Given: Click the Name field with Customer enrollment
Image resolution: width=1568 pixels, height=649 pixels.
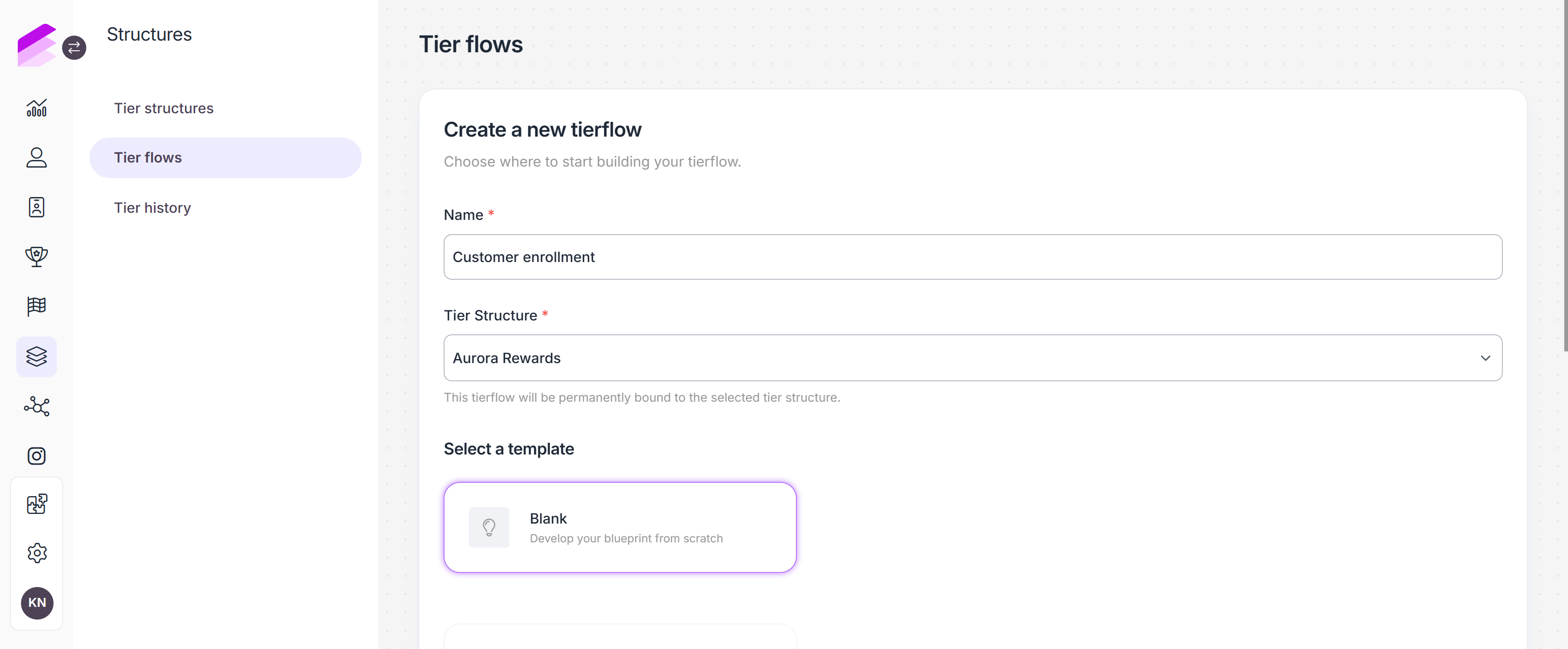Looking at the screenshot, I should tap(972, 257).
